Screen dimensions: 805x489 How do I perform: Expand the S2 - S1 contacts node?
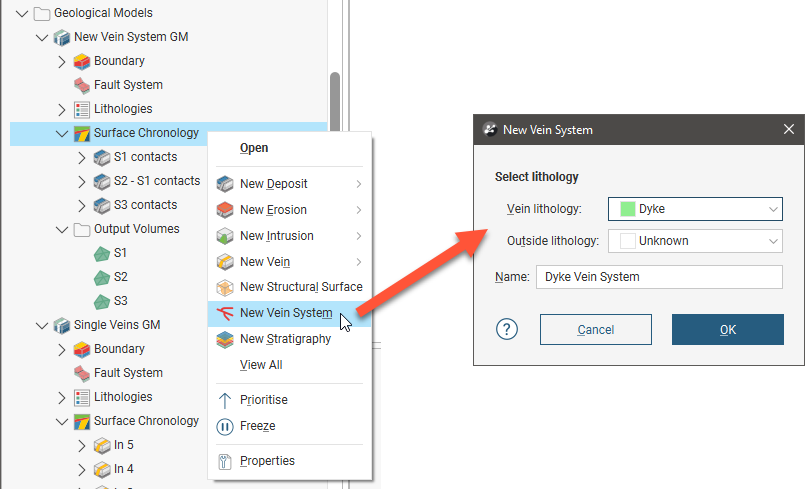82,182
